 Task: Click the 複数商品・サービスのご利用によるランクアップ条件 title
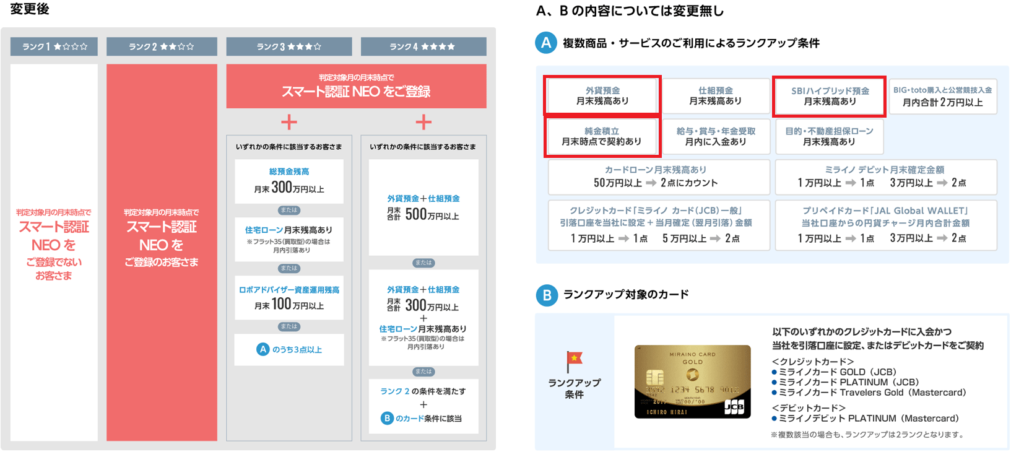click(691, 44)
